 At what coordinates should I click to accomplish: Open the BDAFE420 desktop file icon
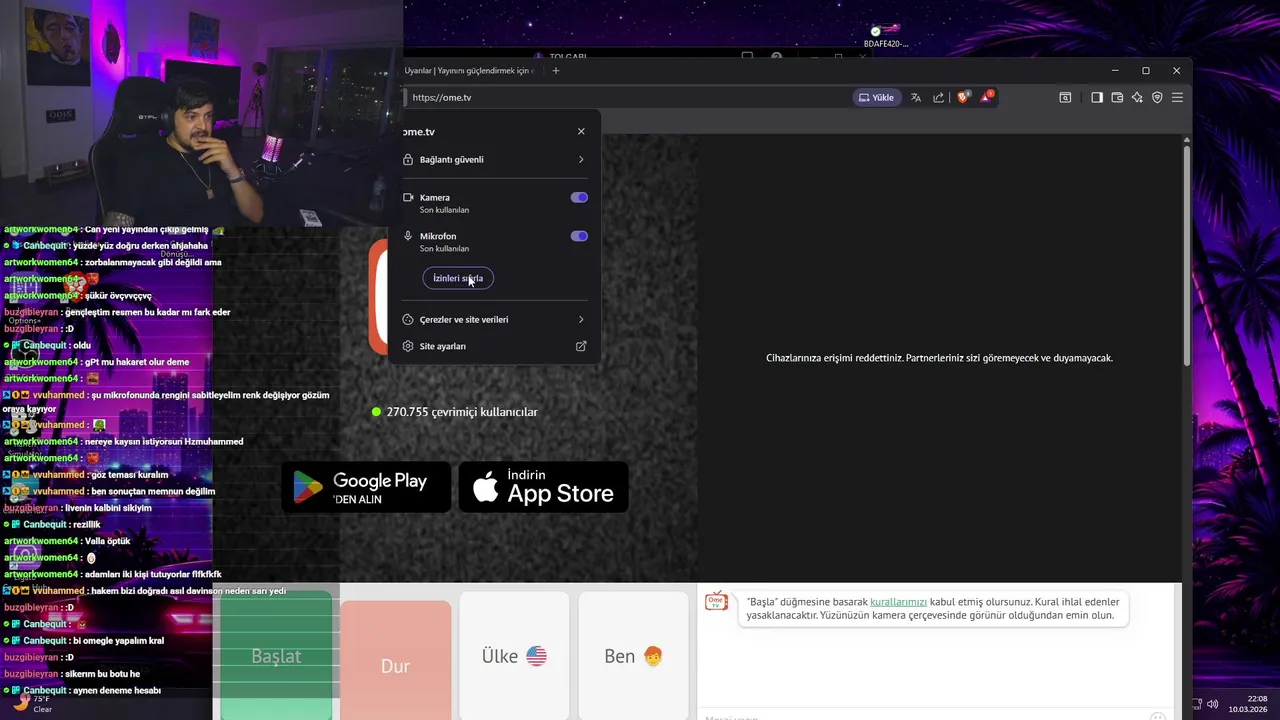point(886,36)
